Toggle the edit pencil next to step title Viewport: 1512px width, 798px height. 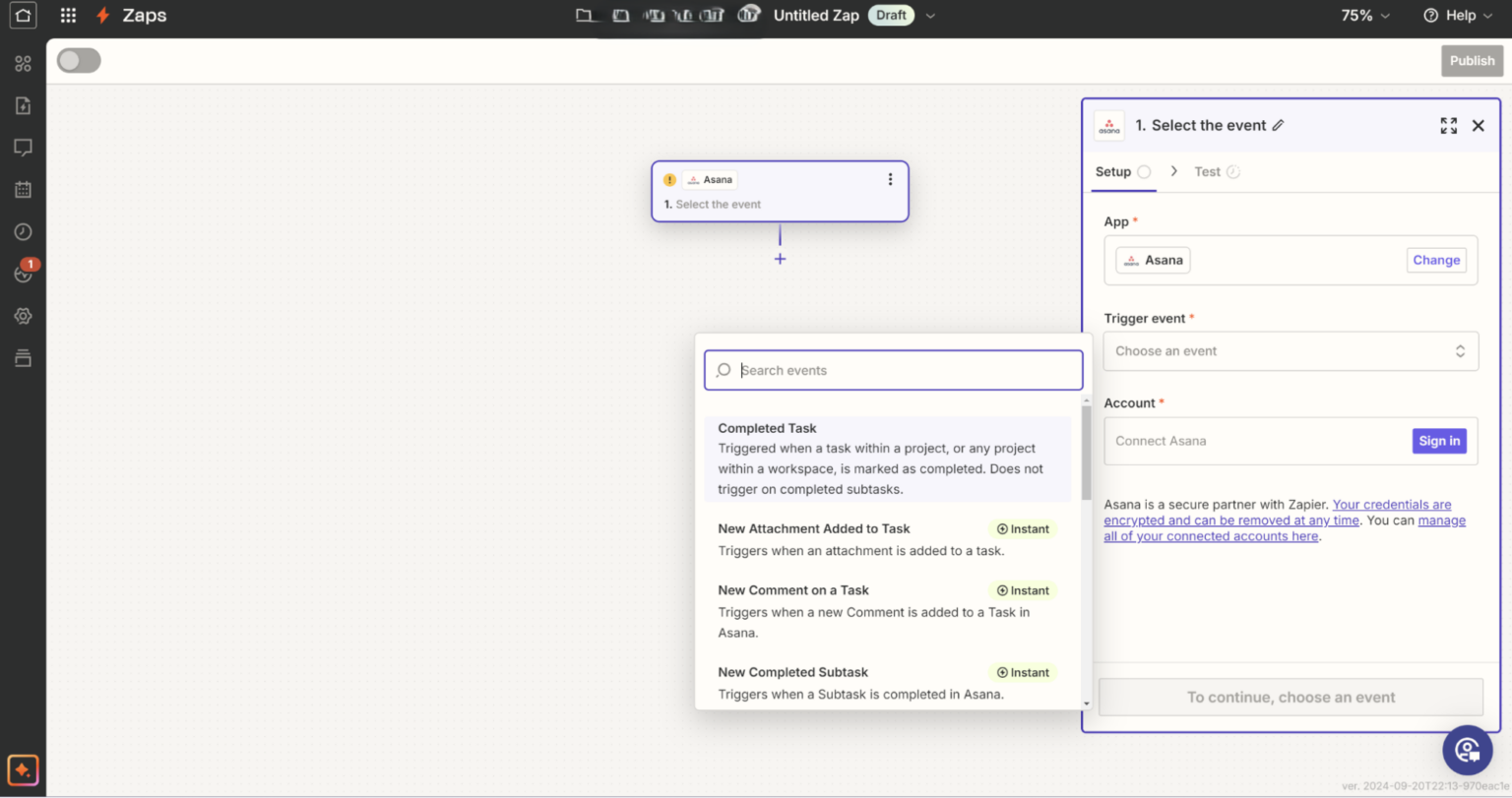[1279, 125]
